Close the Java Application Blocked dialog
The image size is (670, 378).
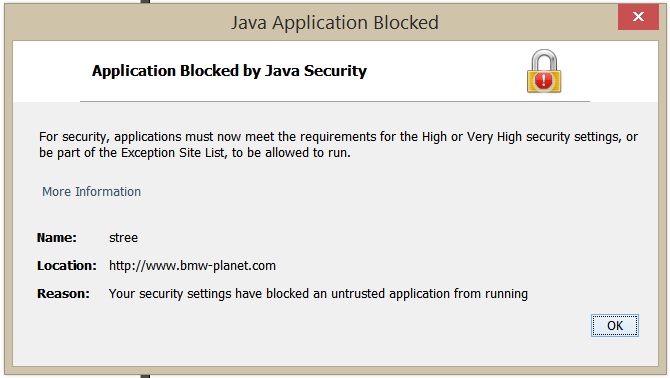click(638, 17)
